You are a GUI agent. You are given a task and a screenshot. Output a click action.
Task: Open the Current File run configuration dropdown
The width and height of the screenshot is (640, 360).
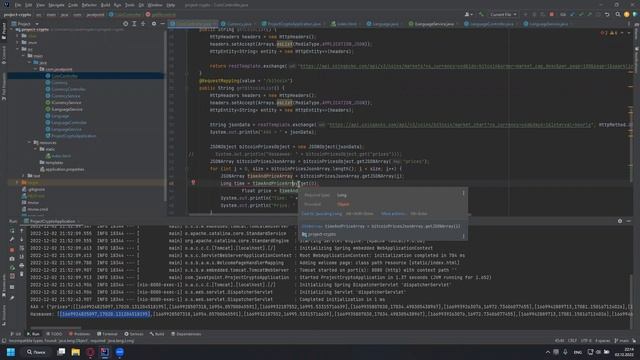503,14
